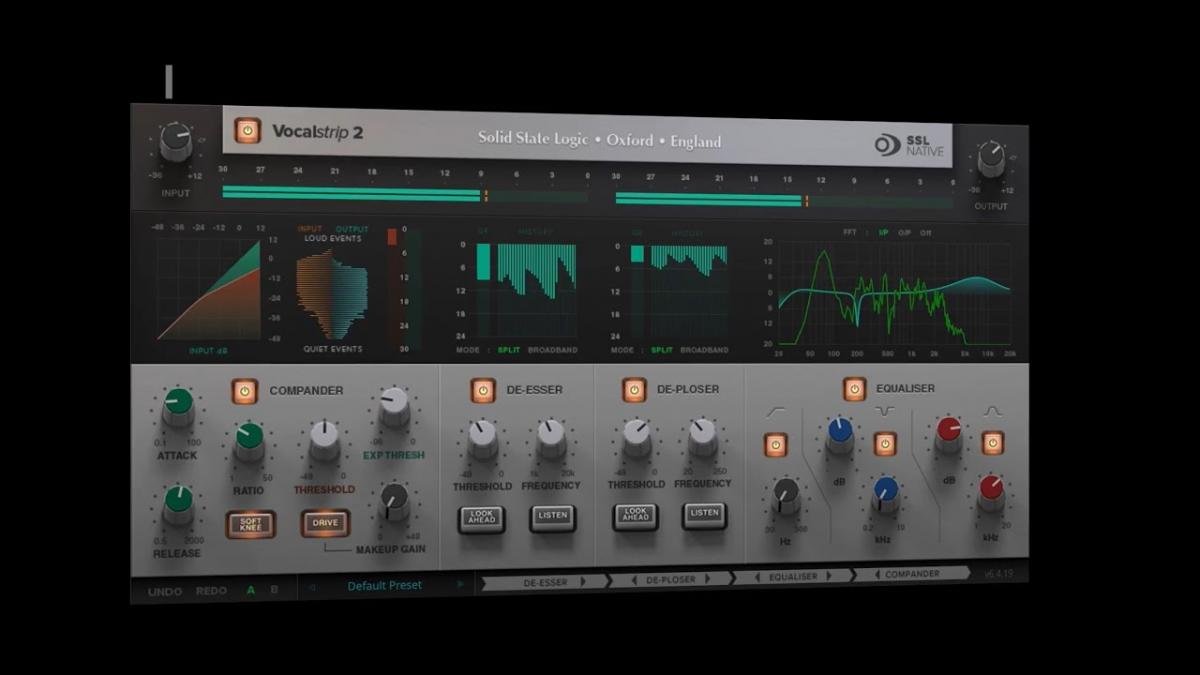This screenshot has height=675, width=1200.
Task: Switch off the De-Esser power button
Action: (x=483, y=390)
